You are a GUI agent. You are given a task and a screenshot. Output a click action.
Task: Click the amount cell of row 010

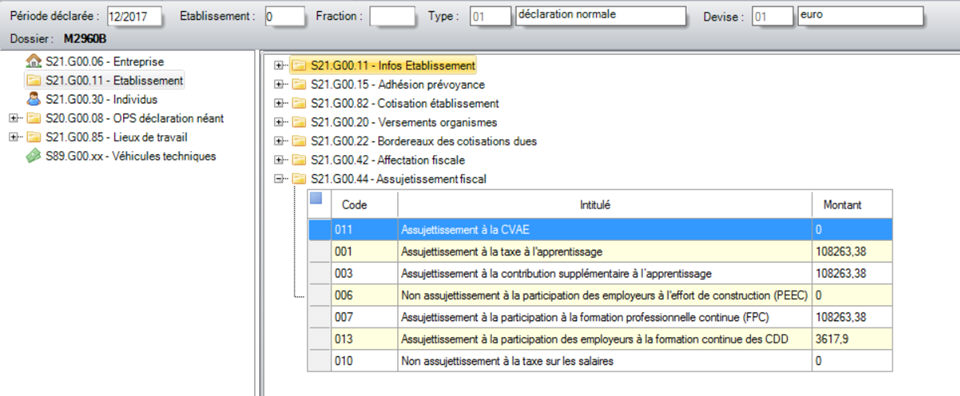[x=852, y=361]
